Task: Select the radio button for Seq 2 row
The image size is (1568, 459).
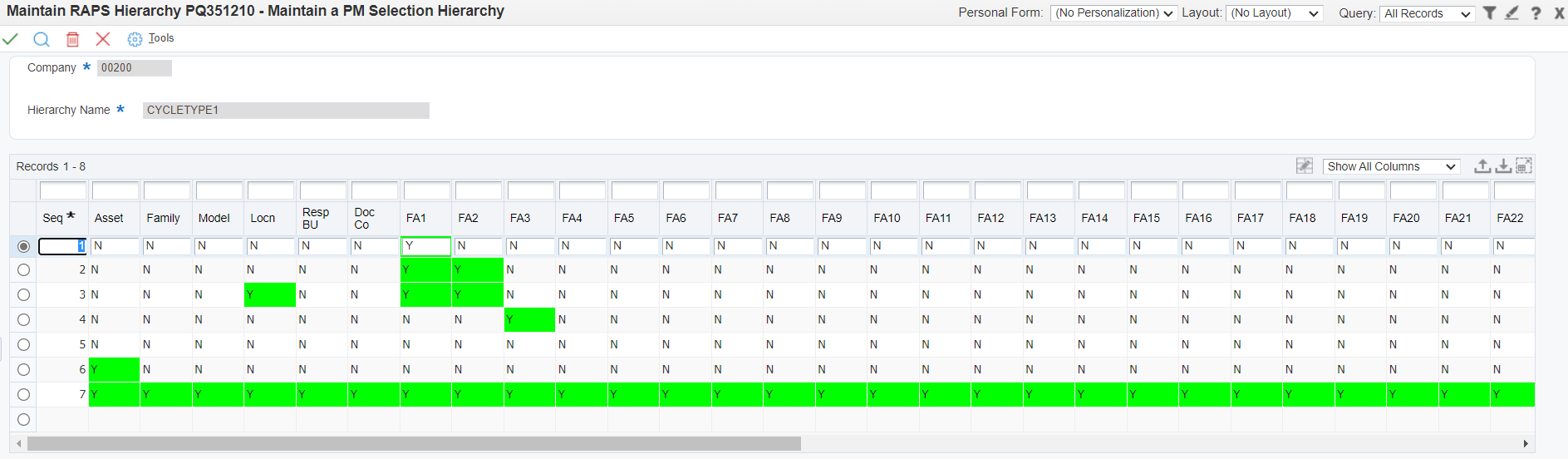Action: 23,270
